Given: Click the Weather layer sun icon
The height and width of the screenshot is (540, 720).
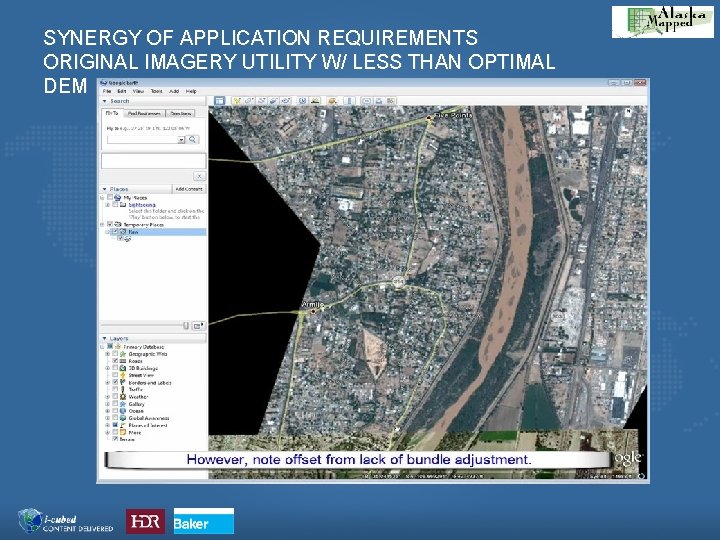Looking at the screenshot, I should pos(123,397).
